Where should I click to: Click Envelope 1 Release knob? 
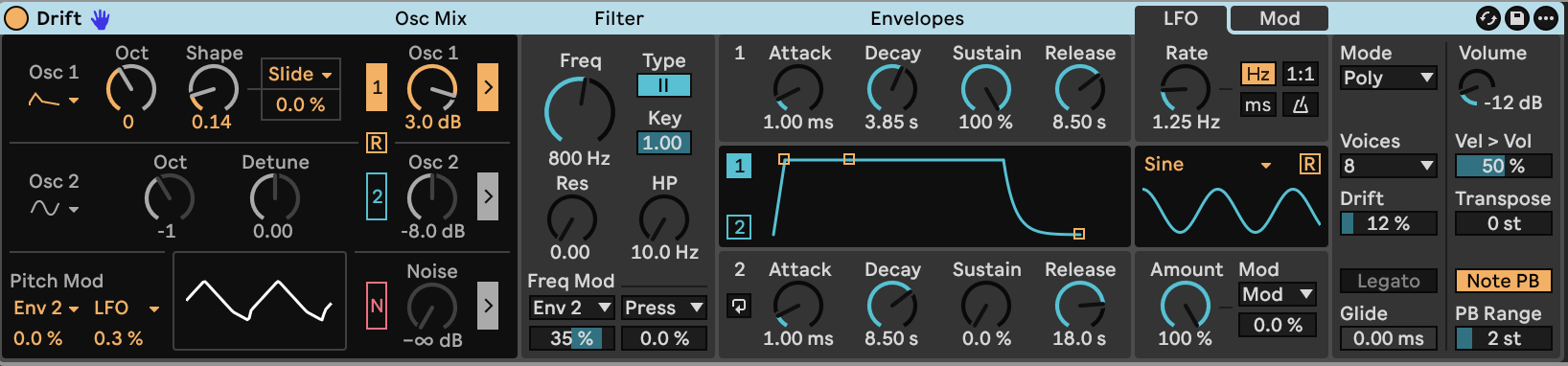tap(1079, 89)
